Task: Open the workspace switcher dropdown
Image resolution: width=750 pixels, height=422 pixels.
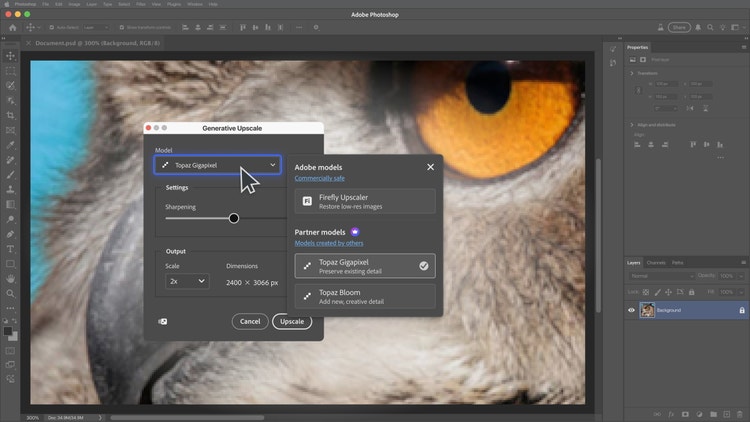Action: coord(737,28)
